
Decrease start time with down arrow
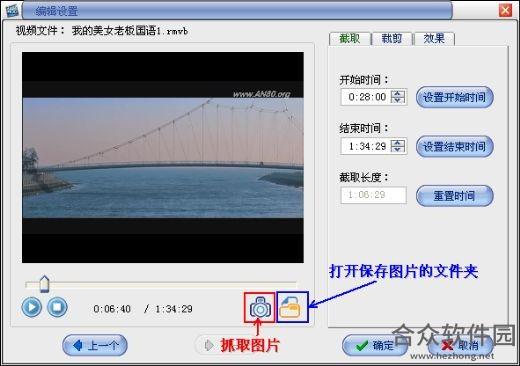click(x=398, y=100)
